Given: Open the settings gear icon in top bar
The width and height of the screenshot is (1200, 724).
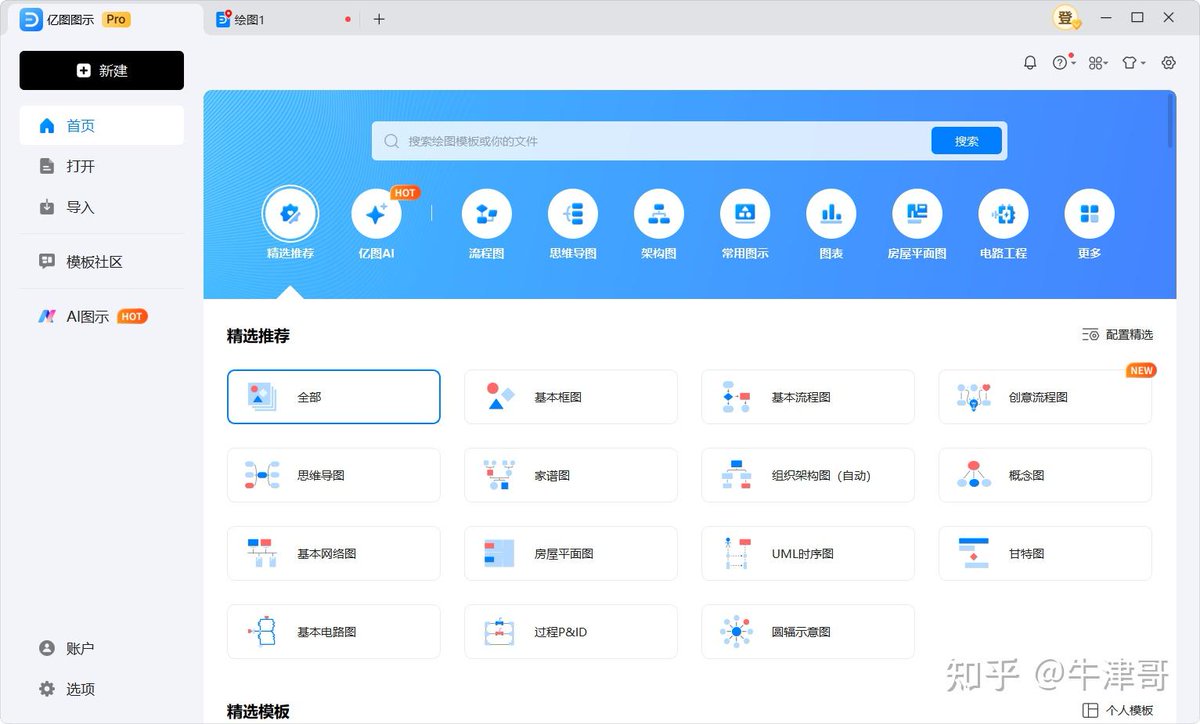Looking at the screenshot, I should click(x=1169, y=63).
